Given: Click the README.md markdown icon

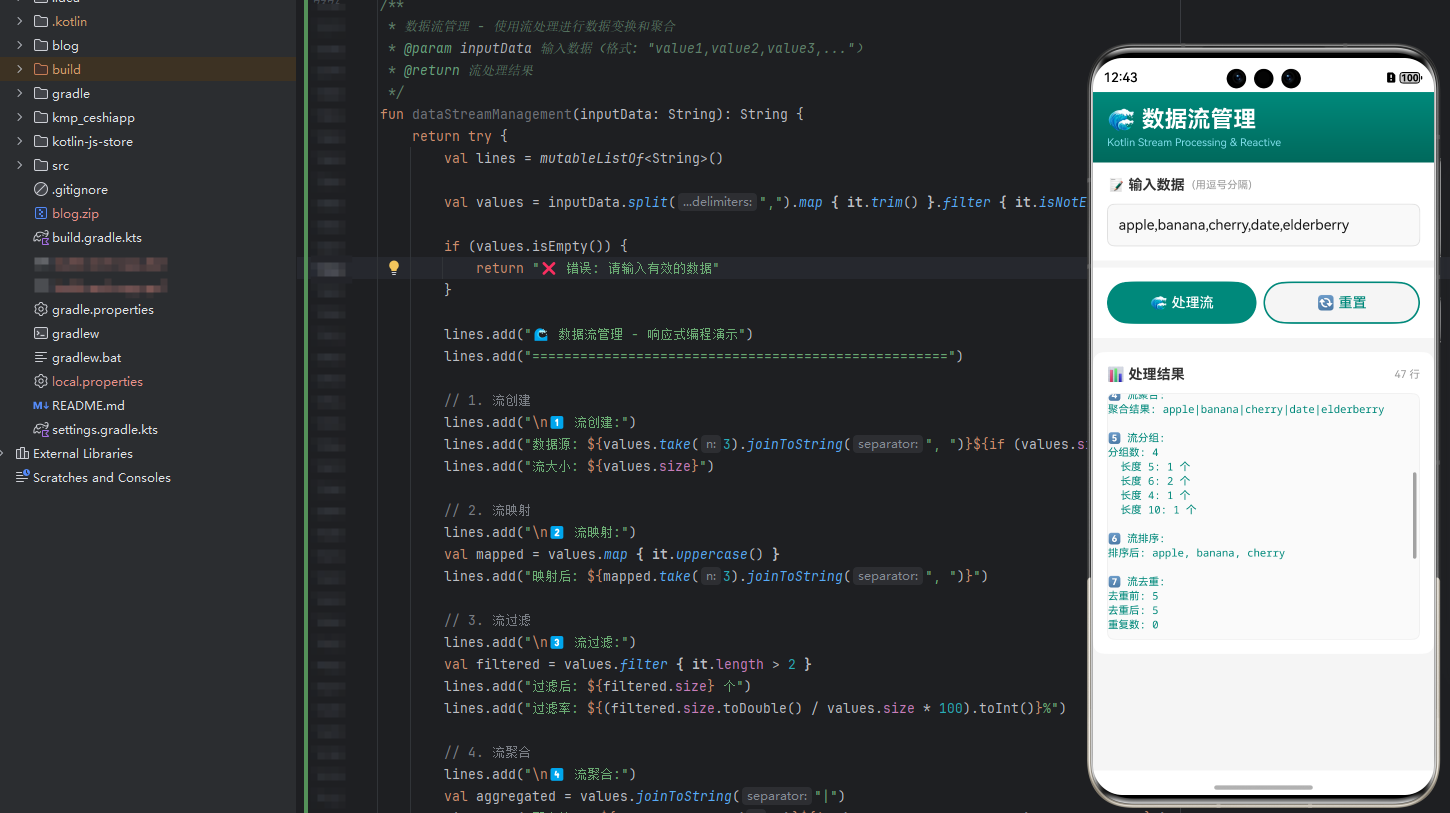Looking at the screenshot, I should tap(41, 405).
